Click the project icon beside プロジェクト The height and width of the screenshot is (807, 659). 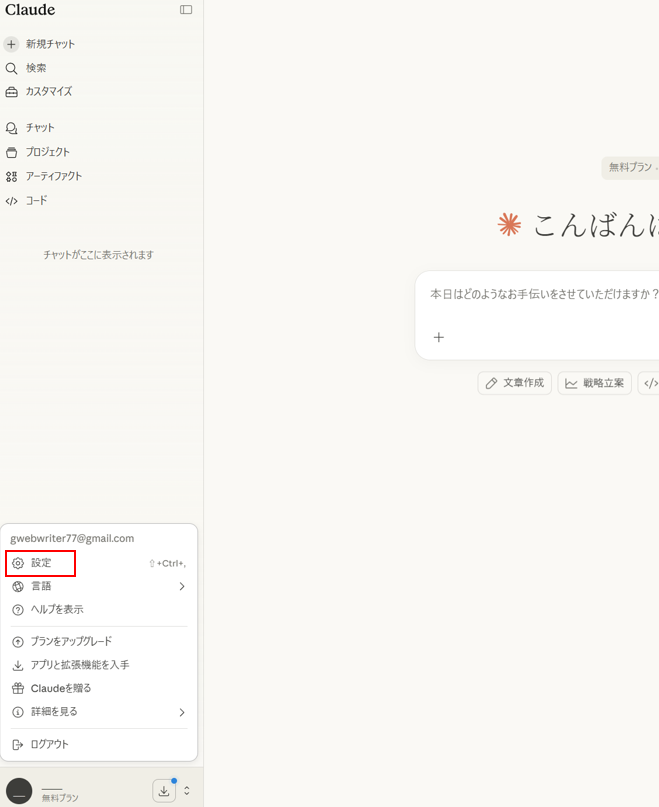pyautogui.click(x=11, y=152)
